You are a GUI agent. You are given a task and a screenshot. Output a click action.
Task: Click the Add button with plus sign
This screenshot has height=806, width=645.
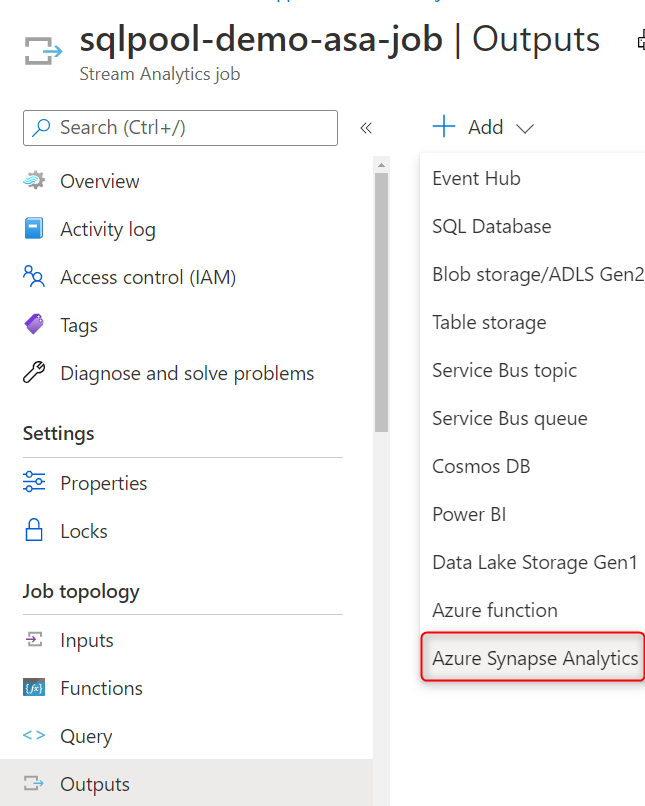coord(470,127)
